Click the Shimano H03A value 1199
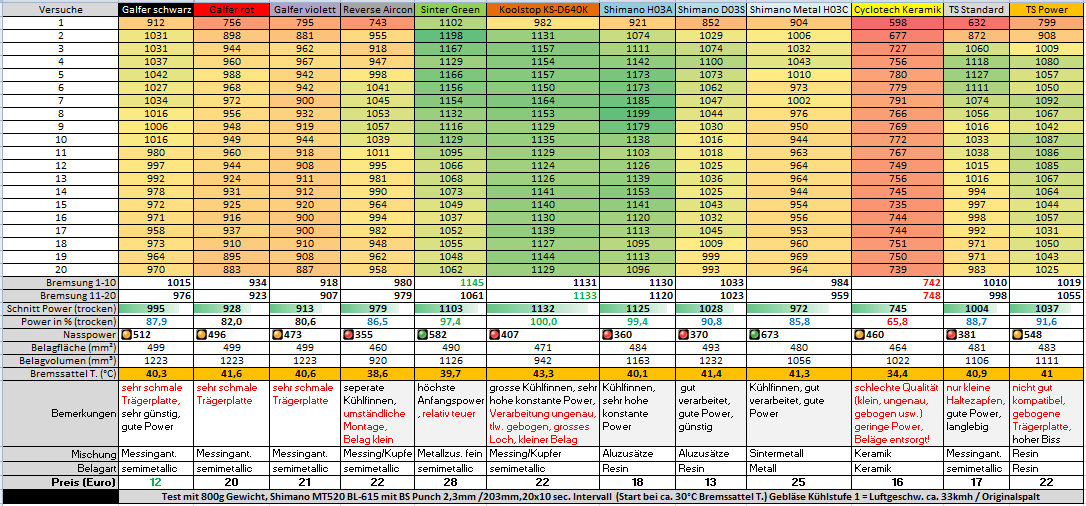This screenshot has height=506, width=1086. pos(637,114)
